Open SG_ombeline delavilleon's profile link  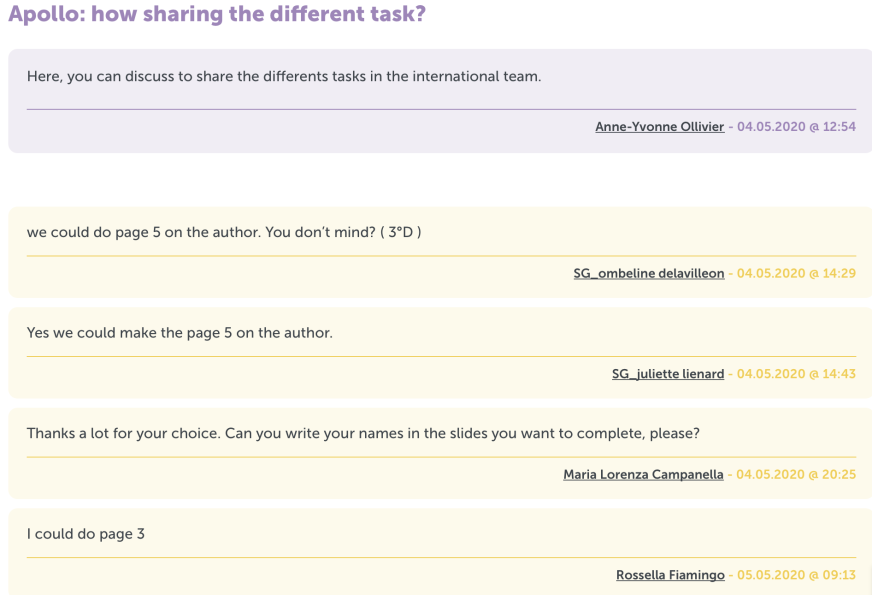click(649, 274)
